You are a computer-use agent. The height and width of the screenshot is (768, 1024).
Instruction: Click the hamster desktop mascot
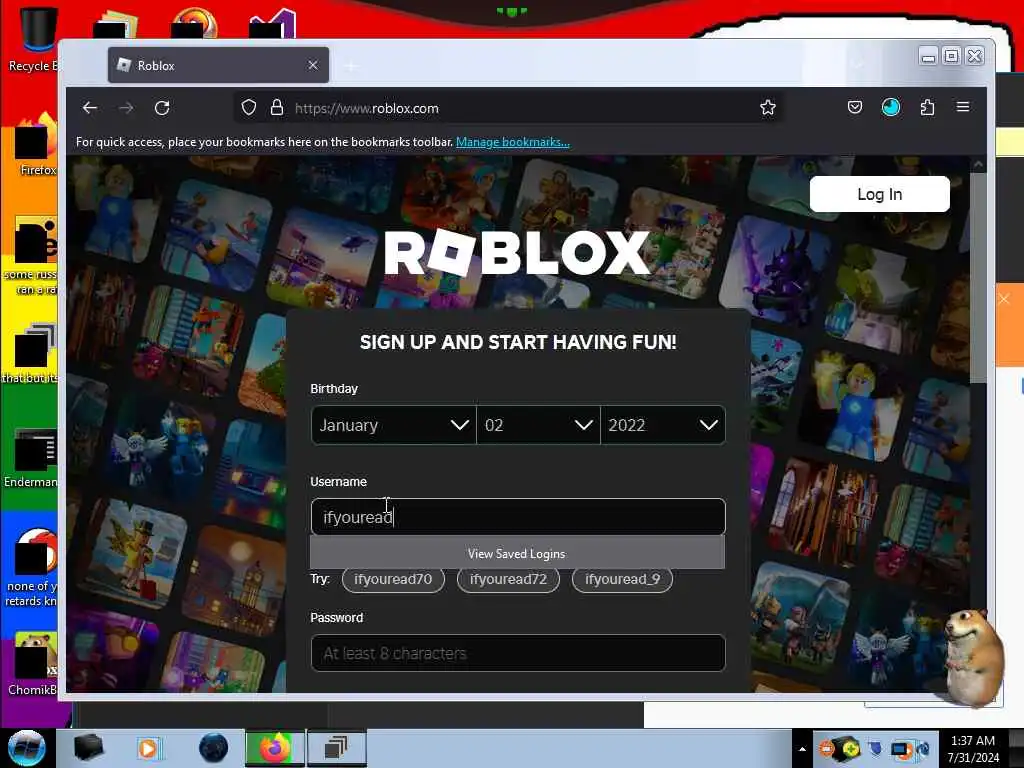coord(973,657)
